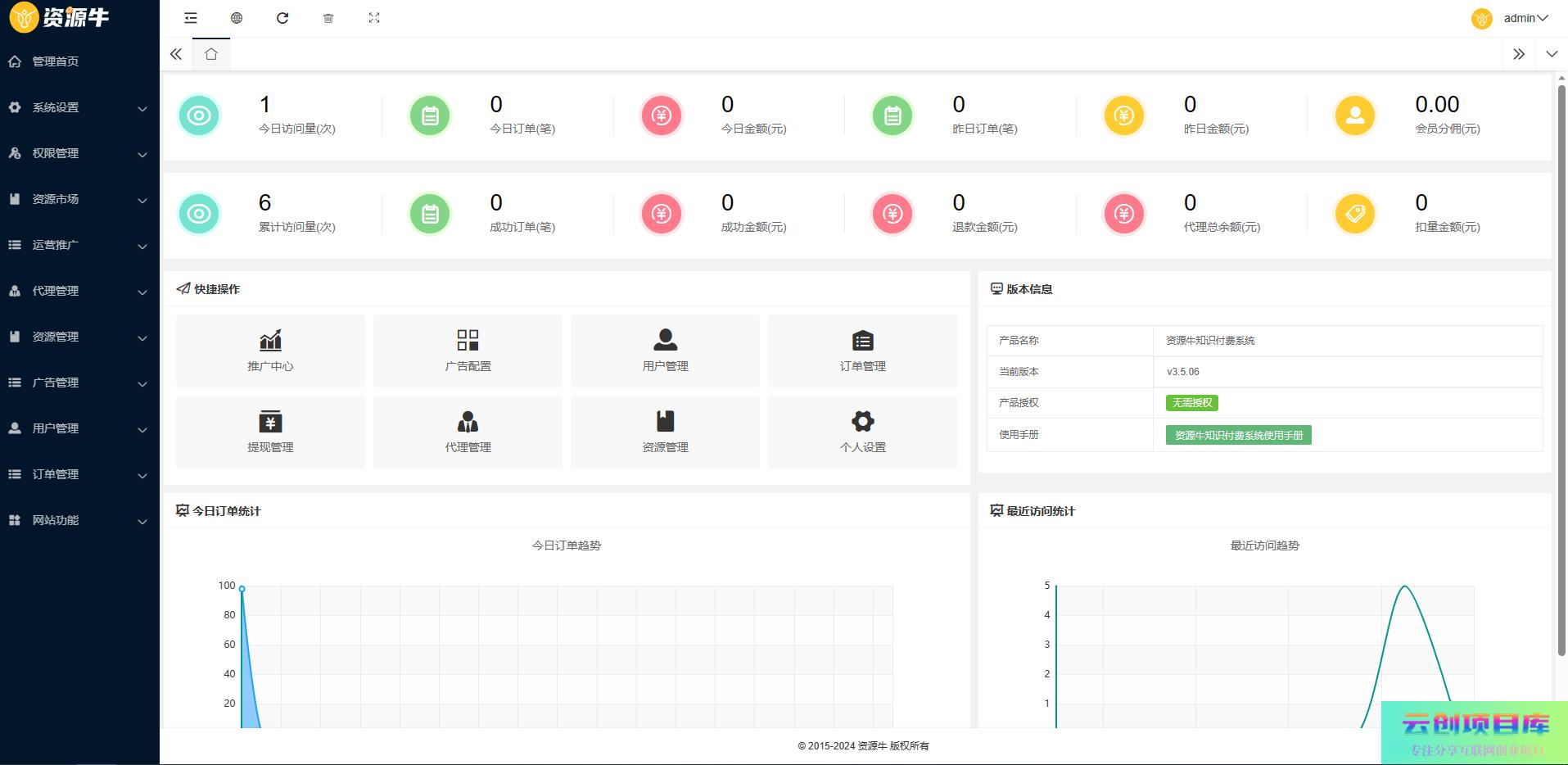Click the 无需授权 green badge
Screen dimensions: 1568x765
pyautogui.click(x=1191, y=403)
